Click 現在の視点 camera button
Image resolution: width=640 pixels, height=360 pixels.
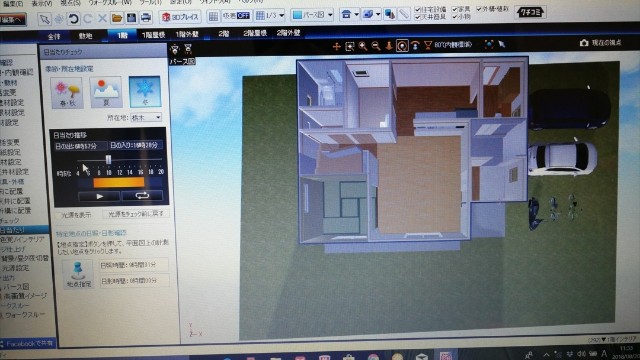coord(600,42)
